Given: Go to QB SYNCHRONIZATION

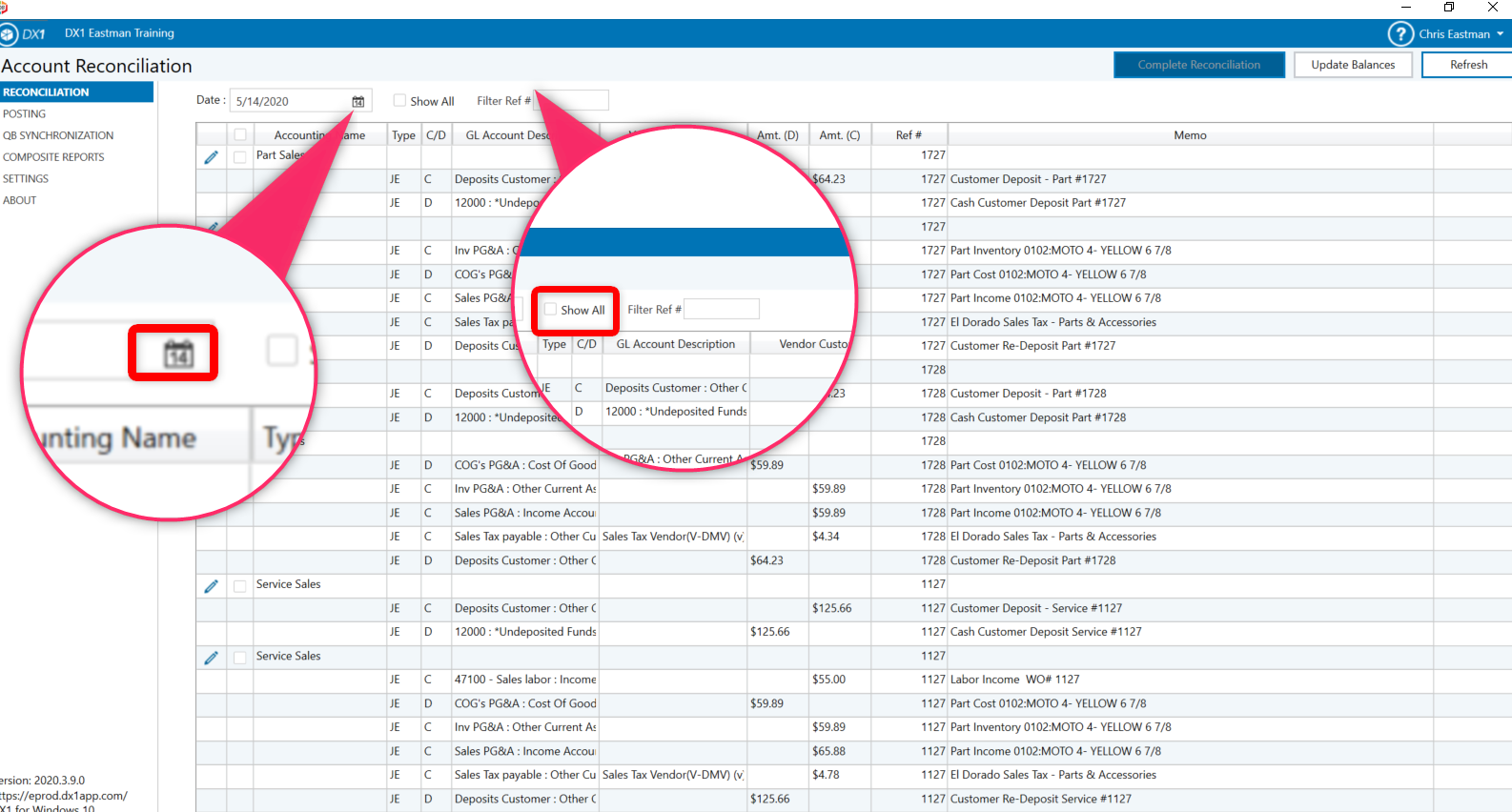Looking at the screenshot, I should pos(58,135).
